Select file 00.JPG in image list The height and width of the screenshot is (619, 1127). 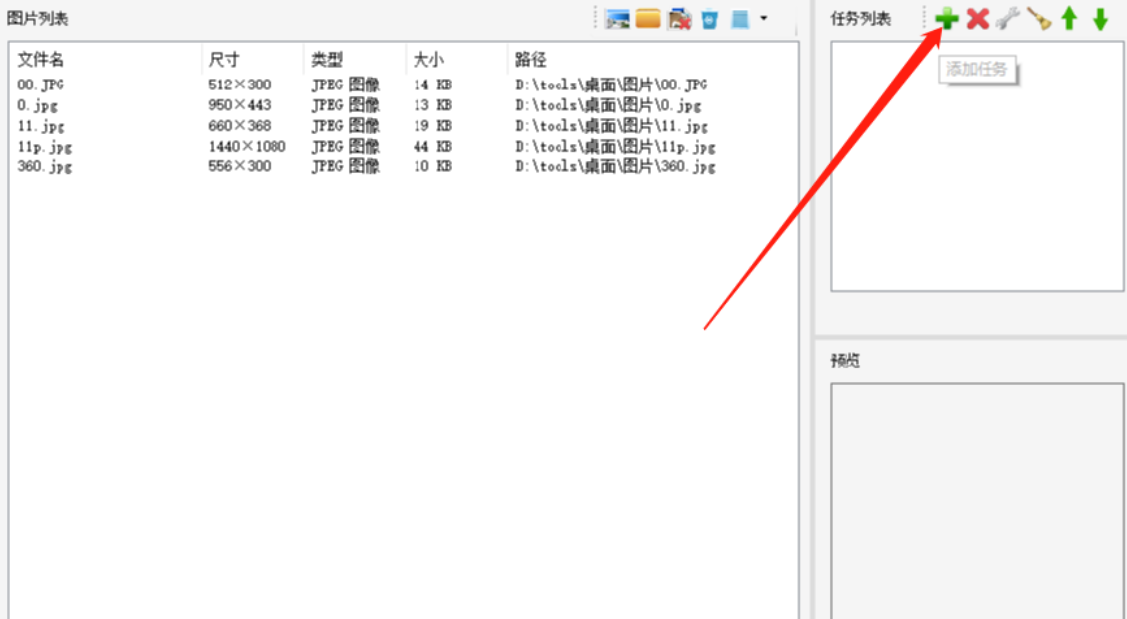(x=40, y=85)
